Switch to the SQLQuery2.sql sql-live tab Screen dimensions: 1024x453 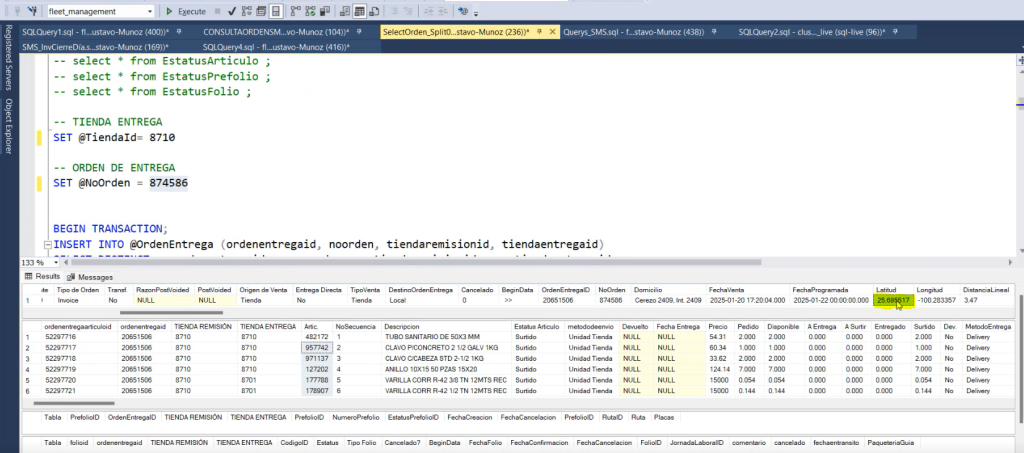click(x=812, y=32)
